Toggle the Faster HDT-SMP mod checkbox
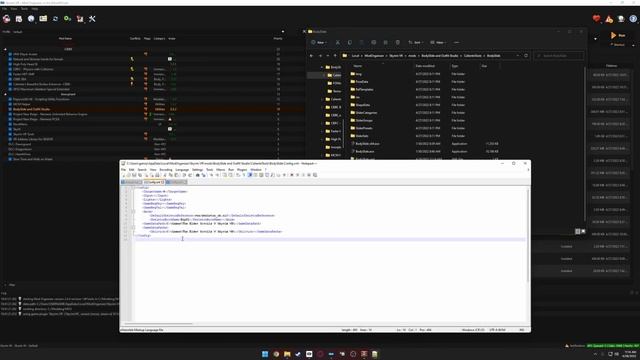This screenshot has height=360, width=640. [10, 74]
